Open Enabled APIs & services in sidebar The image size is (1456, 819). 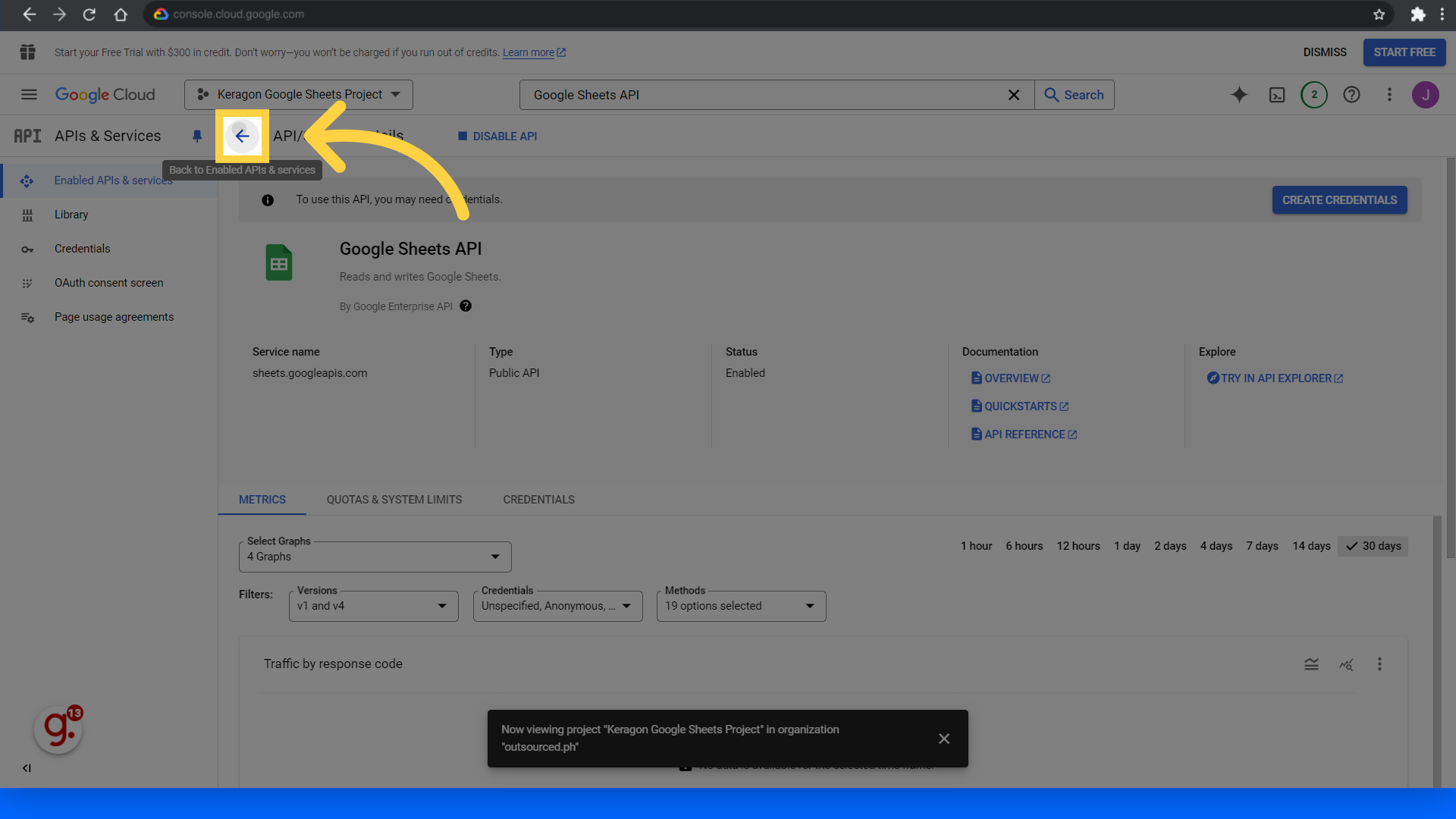pyautogui.click(x=110, y=180)
